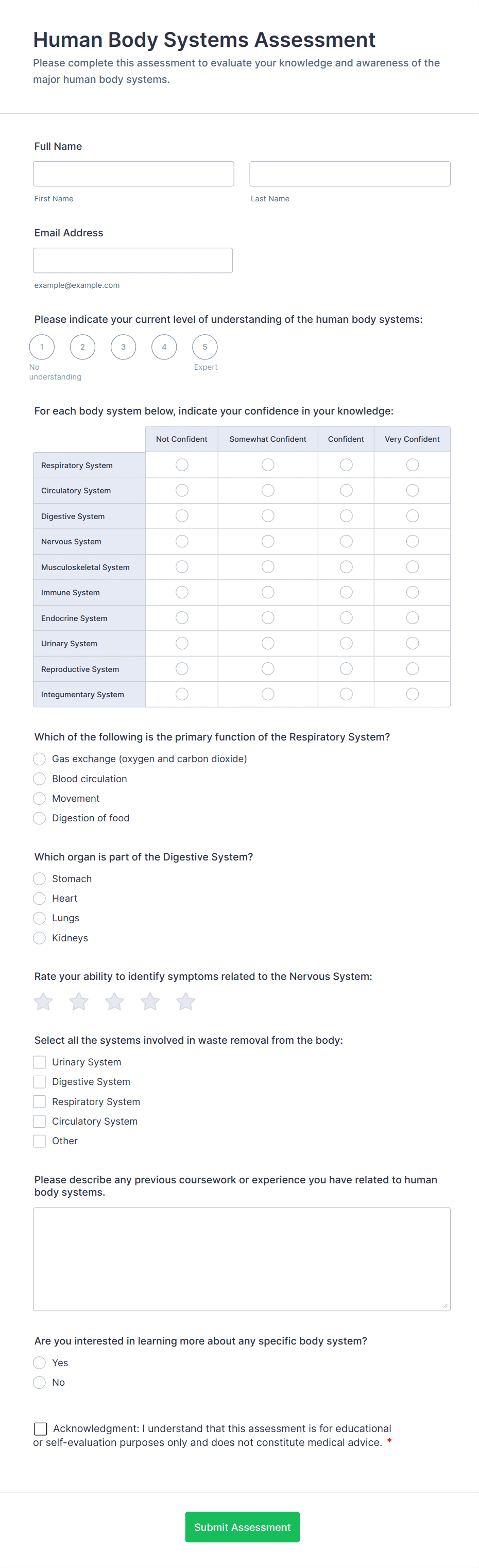Click the Email Address input box

133,260
